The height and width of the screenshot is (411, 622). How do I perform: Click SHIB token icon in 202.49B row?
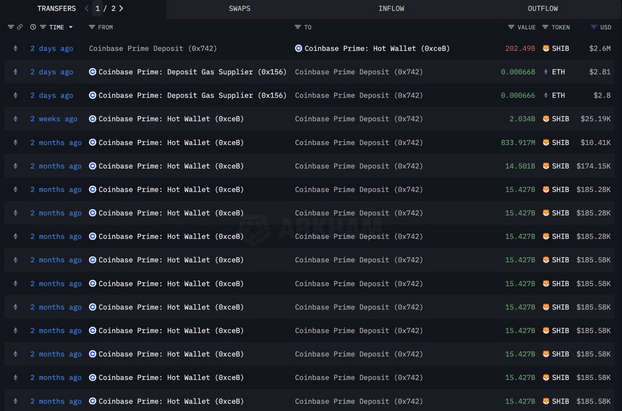coord(546,48)
